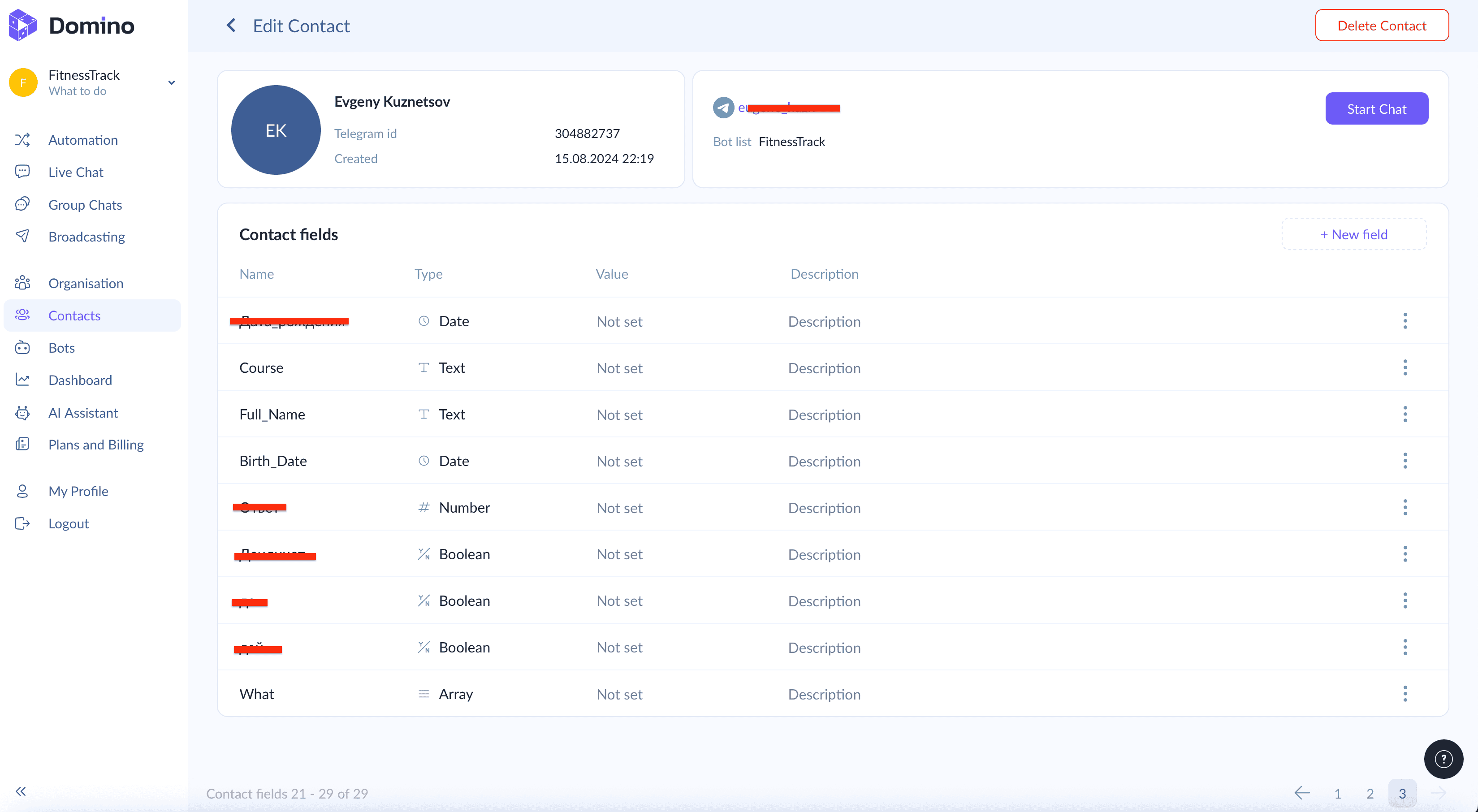
Task: Select Broadcasting in the sidebar
Action: 86,237
